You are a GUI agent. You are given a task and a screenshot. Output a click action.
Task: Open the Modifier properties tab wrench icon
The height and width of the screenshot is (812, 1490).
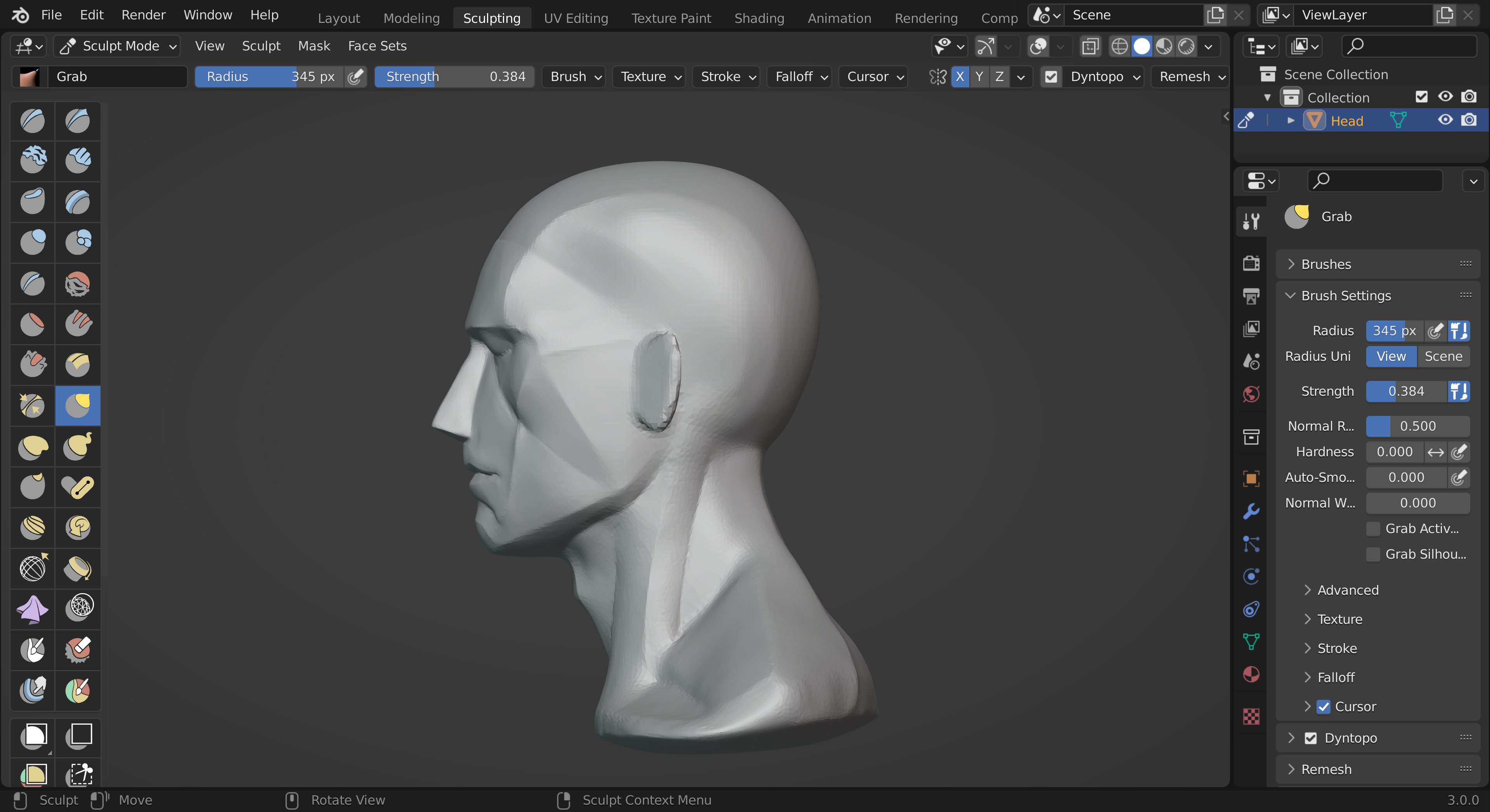[1251, 511]
